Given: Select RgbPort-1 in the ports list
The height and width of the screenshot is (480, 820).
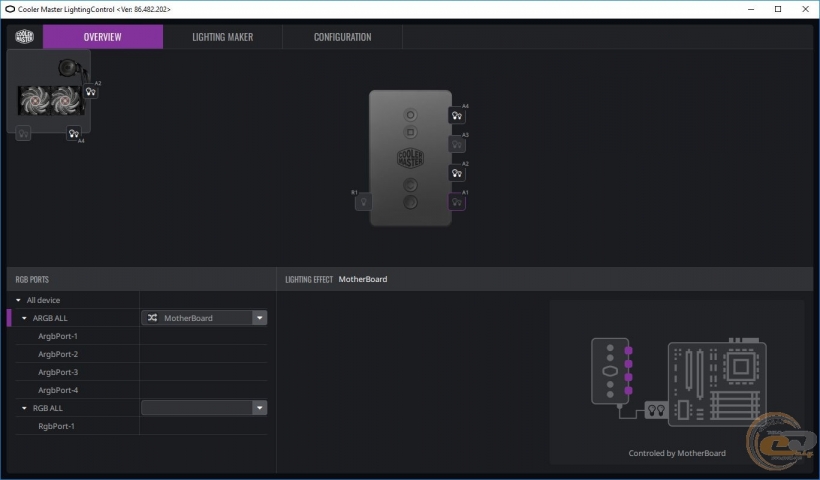Looking at the screenshot, I should pyautogui.click(x=57, y=426).
